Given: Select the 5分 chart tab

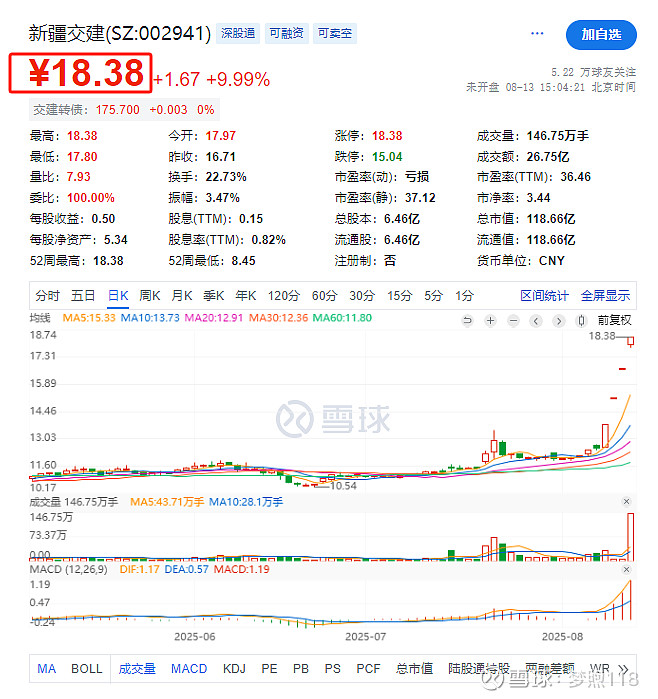Looking at the screenshot, I should [x=433, y=296].
